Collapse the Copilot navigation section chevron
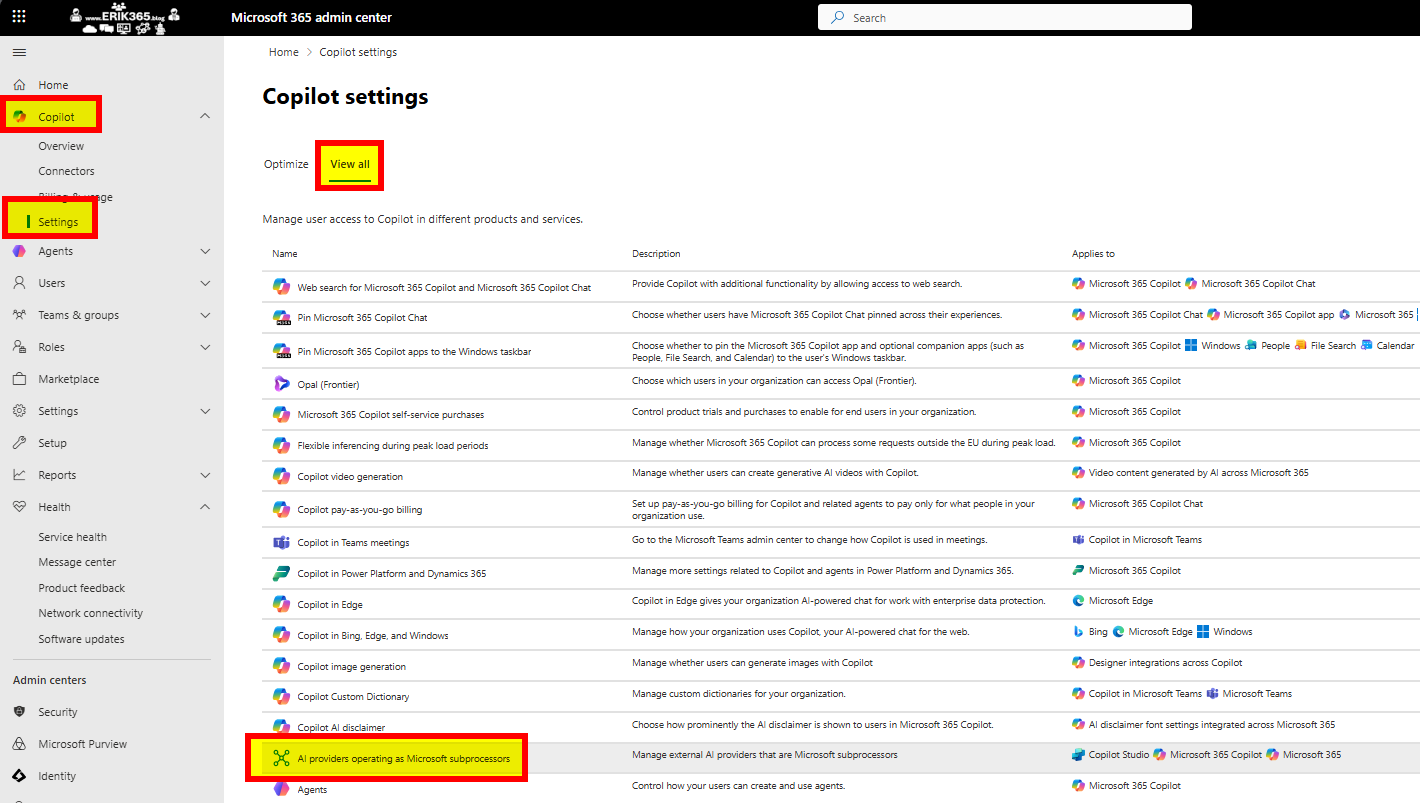 tap(205, 116)
